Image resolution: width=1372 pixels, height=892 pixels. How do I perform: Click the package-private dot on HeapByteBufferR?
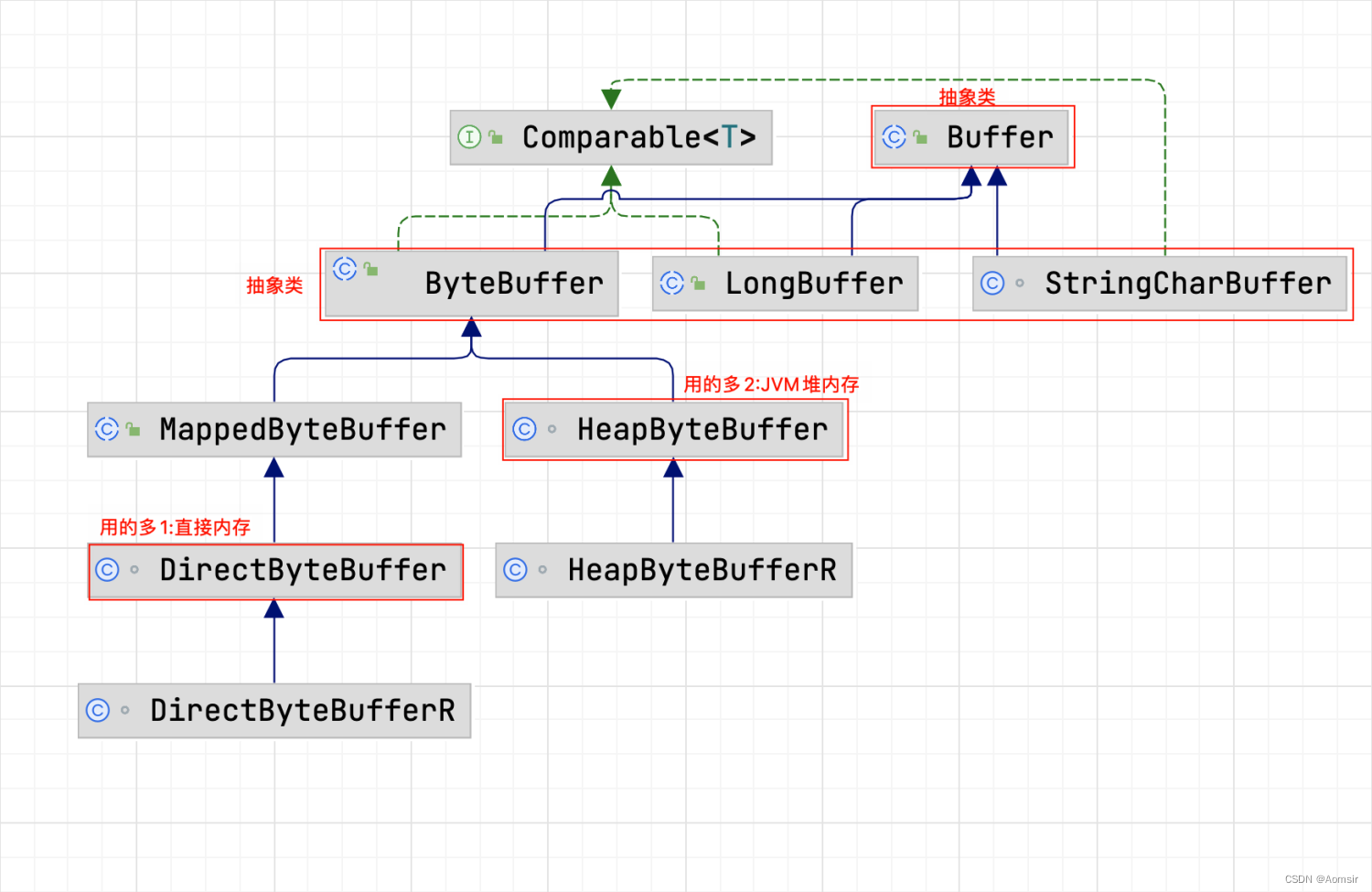[542, 570]
